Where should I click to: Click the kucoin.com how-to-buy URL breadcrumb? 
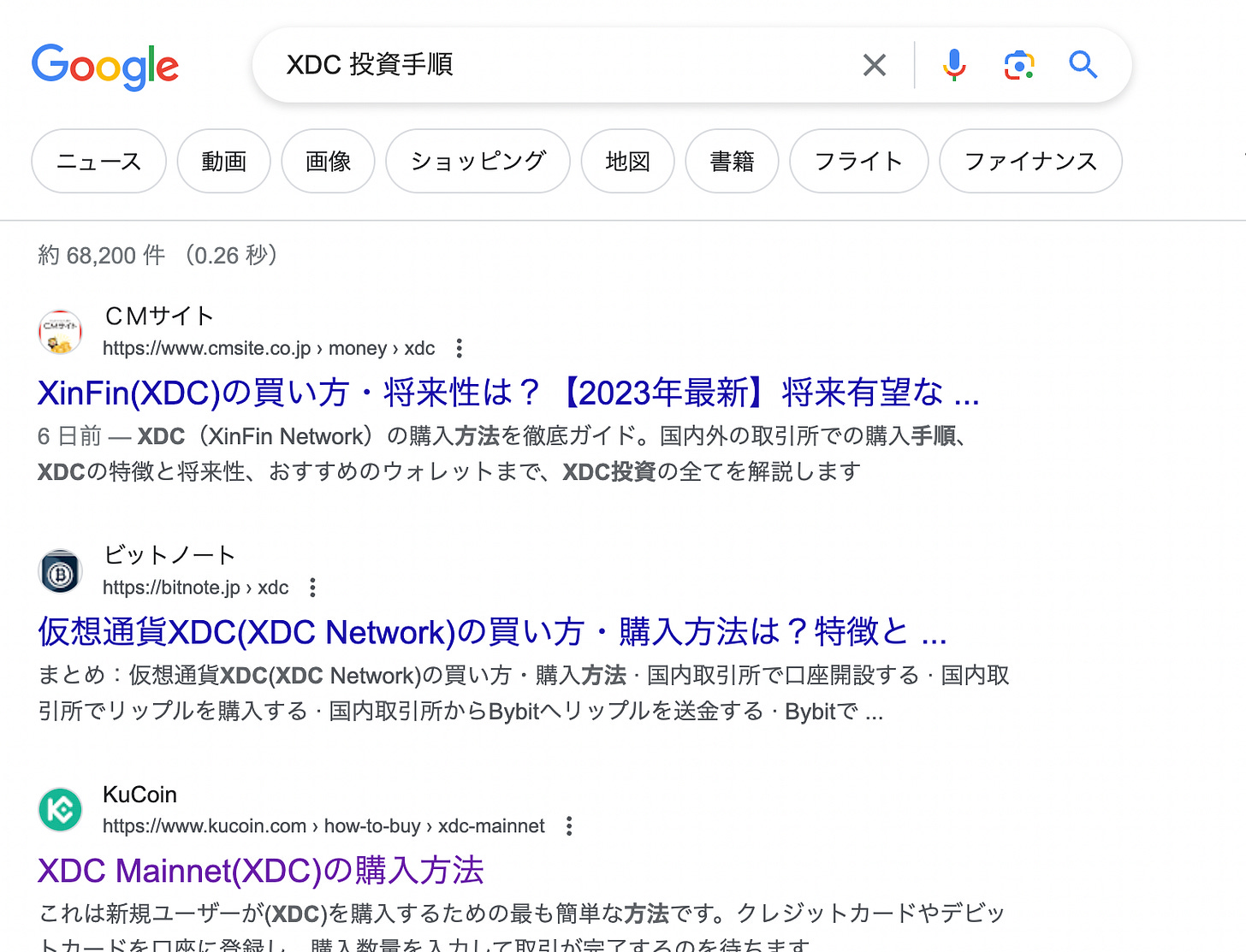click(323, 826)
